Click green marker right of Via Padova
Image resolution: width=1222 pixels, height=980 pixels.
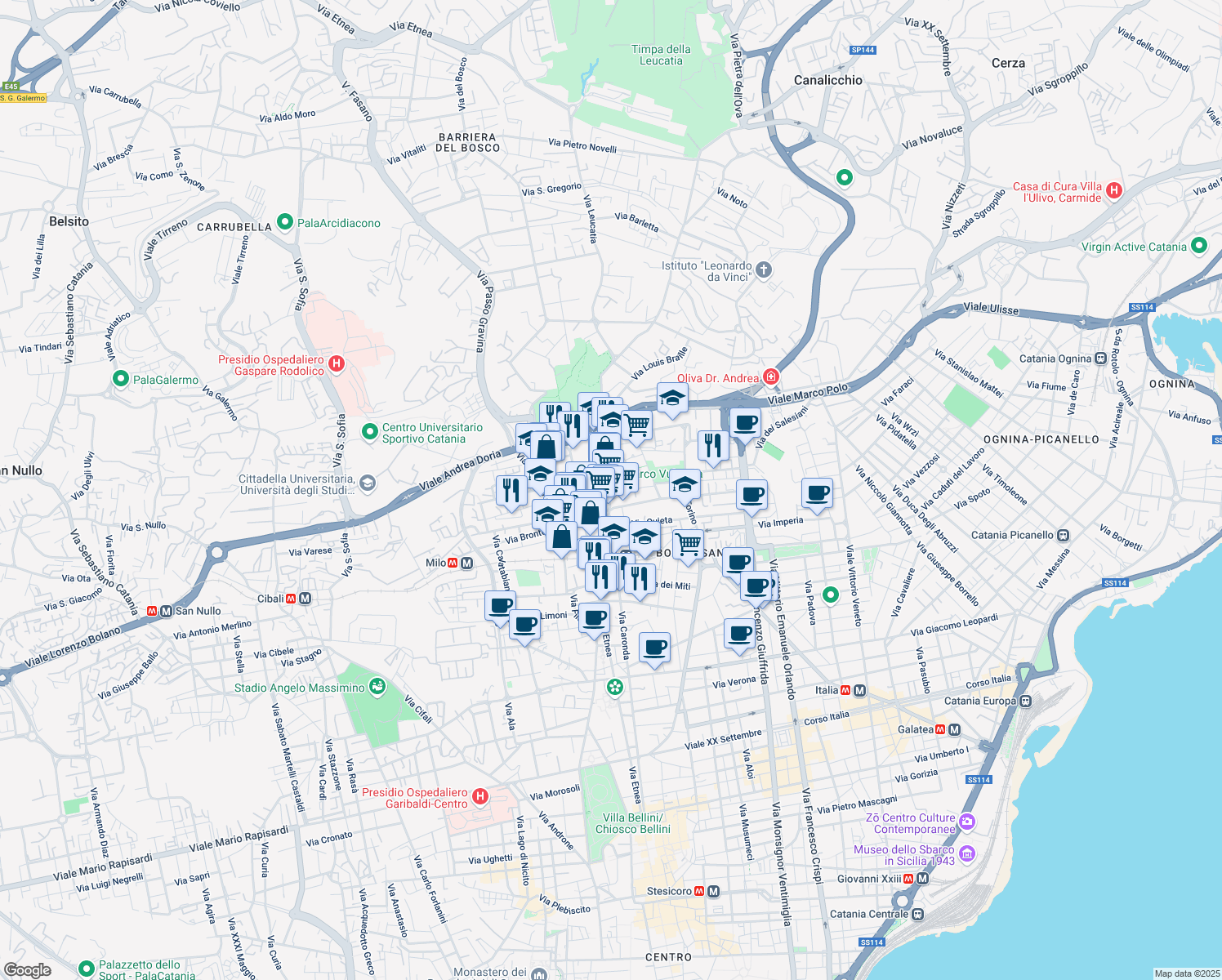click(x=831, y=595)
